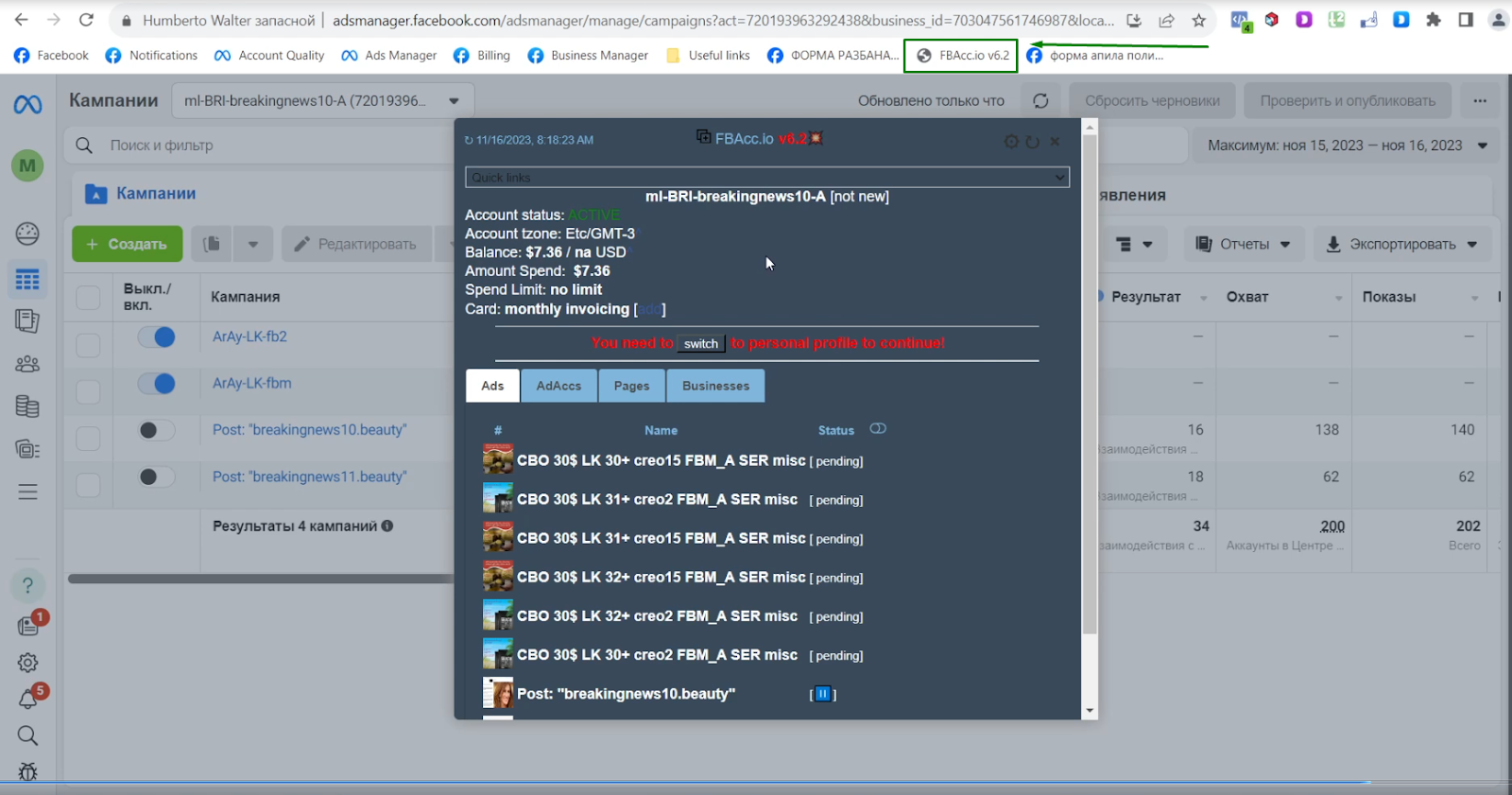Open the ad account selector dropdown
Screen dimensions: 1512x795
(x=323, y=101)
